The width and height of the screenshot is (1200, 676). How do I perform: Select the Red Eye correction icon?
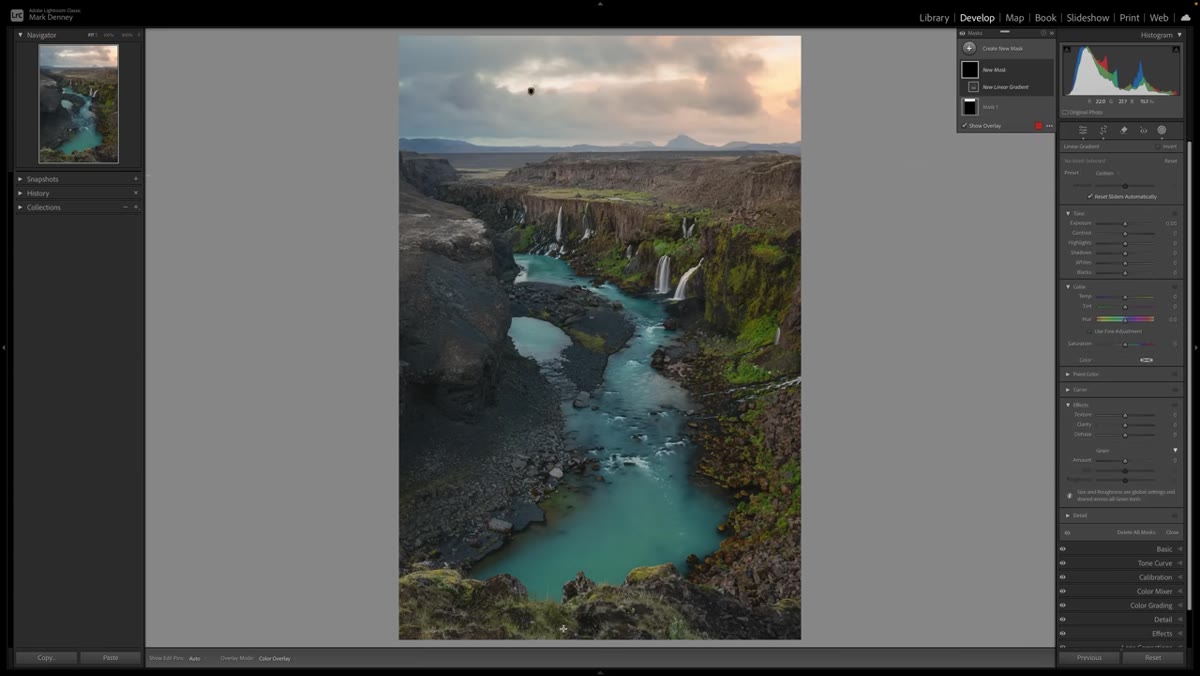pos(1143,130)
